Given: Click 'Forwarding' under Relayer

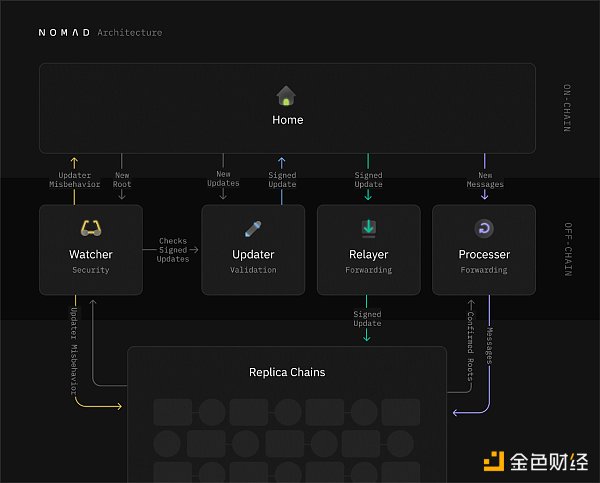Looking at the screenshot, I should coord(368,270).
